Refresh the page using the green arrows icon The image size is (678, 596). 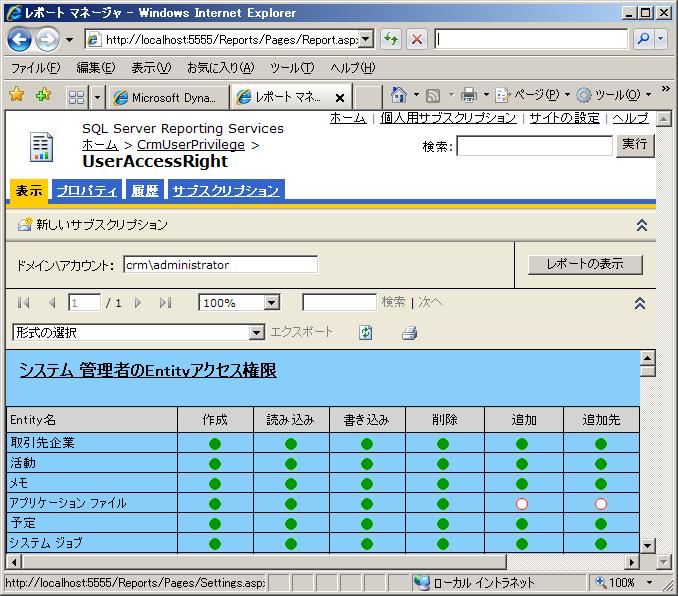[391, 39]
